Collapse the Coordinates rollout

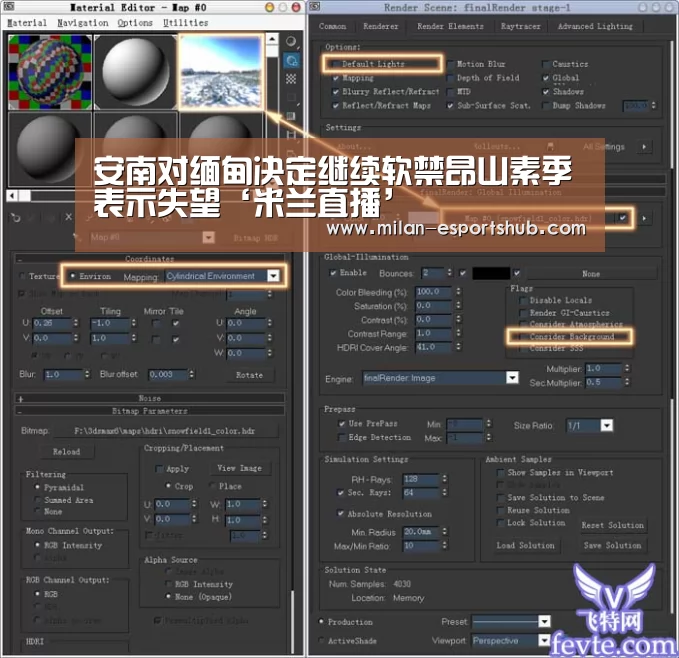coord(150,259)
